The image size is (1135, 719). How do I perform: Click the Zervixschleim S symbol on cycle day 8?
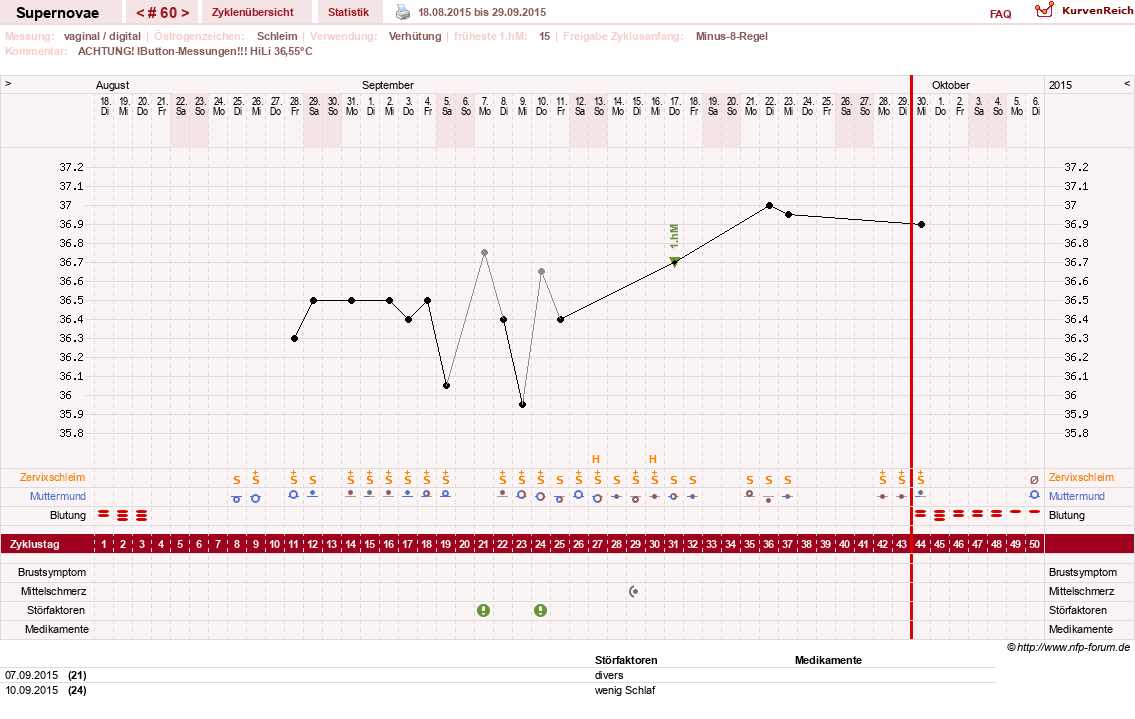click(237, 480)
